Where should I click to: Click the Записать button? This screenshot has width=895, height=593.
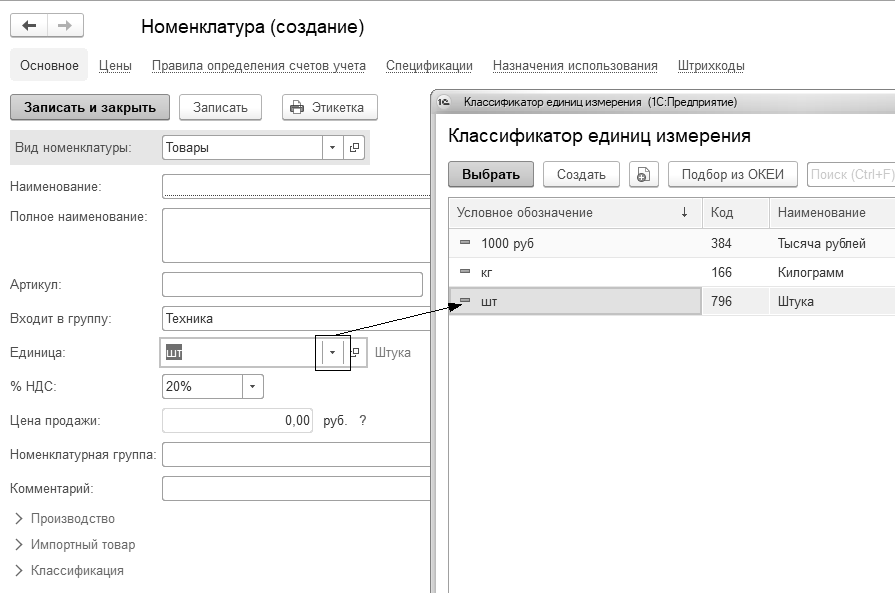220,107
